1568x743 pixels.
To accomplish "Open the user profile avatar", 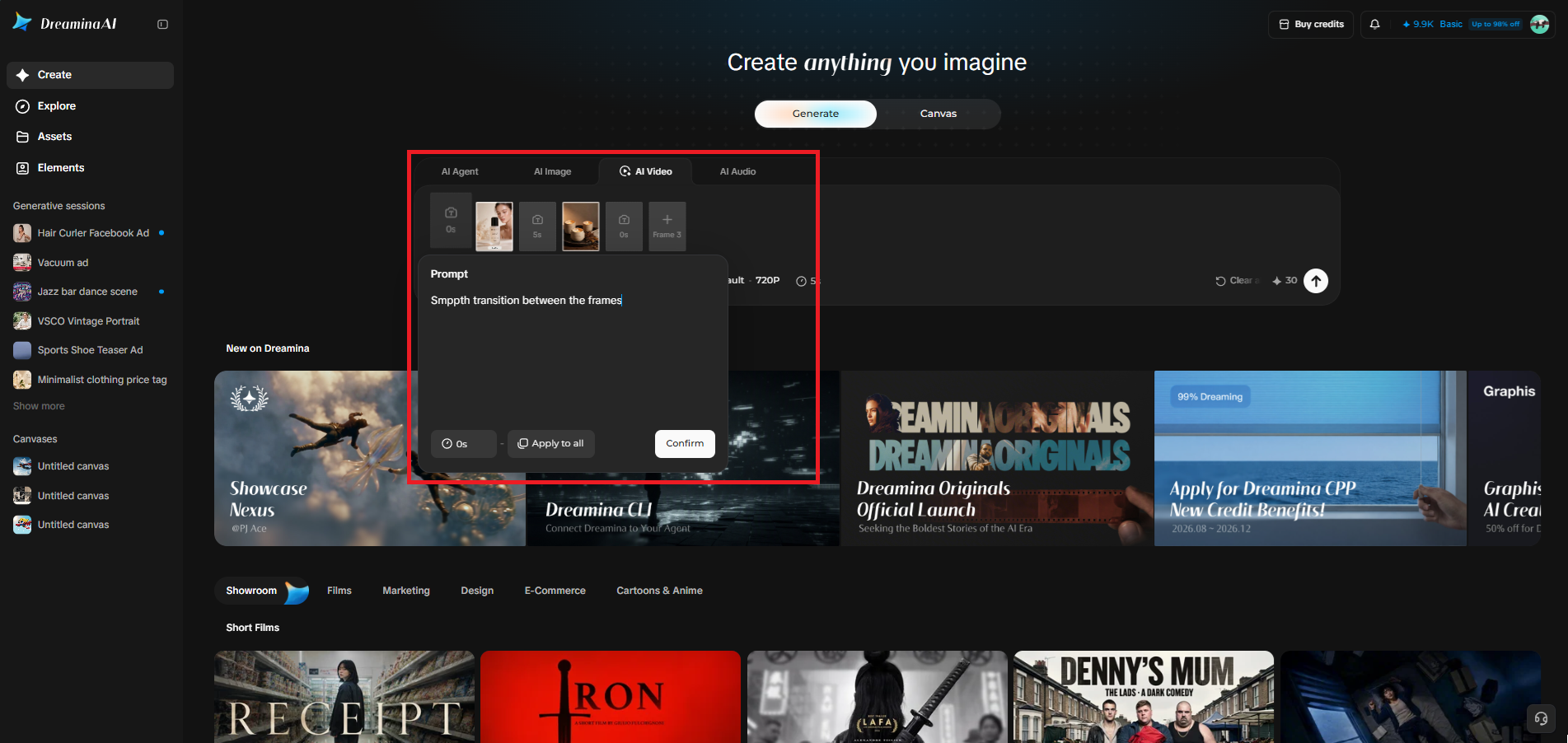I will [x=1539, y=25].
